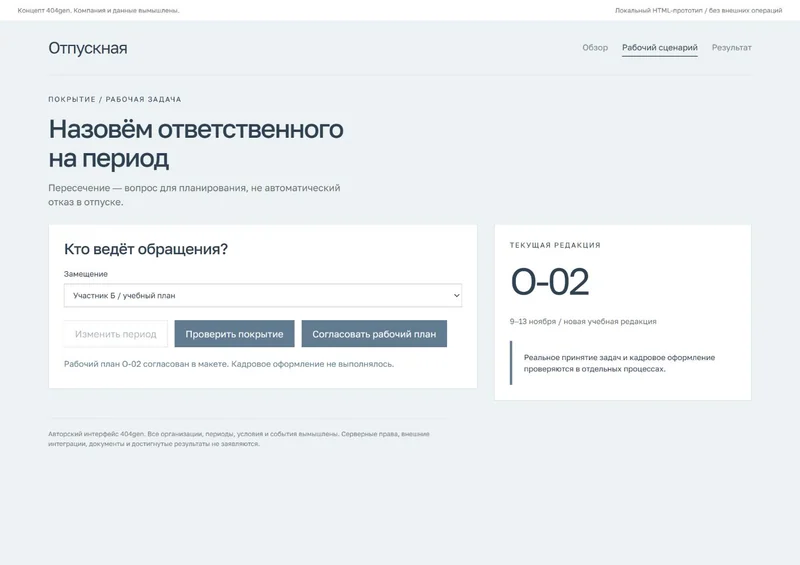The width and height of the screenshot is (800, 565).
Task: Click the status text Рабочий план О-02 согласован
Action: pyautogui.click(x=229, y=364)
